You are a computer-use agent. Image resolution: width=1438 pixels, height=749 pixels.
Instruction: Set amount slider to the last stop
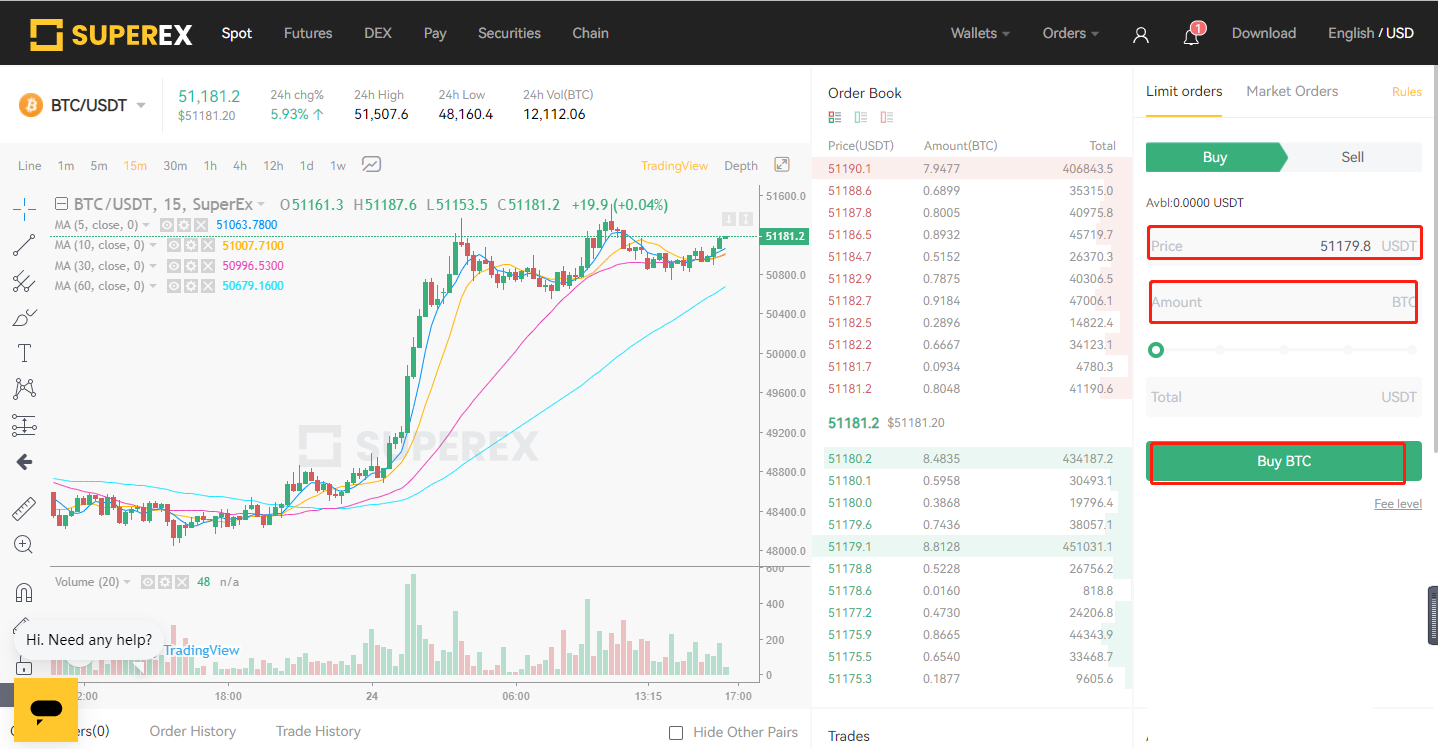[1412, 350]
